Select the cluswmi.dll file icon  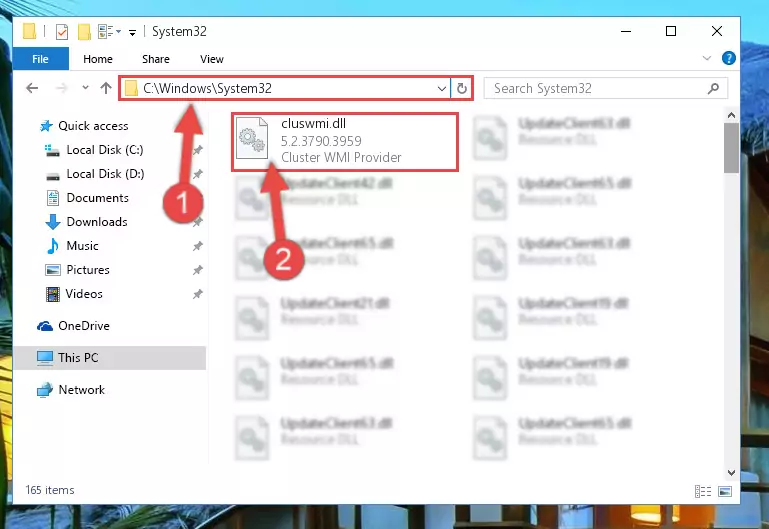click(252, 139)
